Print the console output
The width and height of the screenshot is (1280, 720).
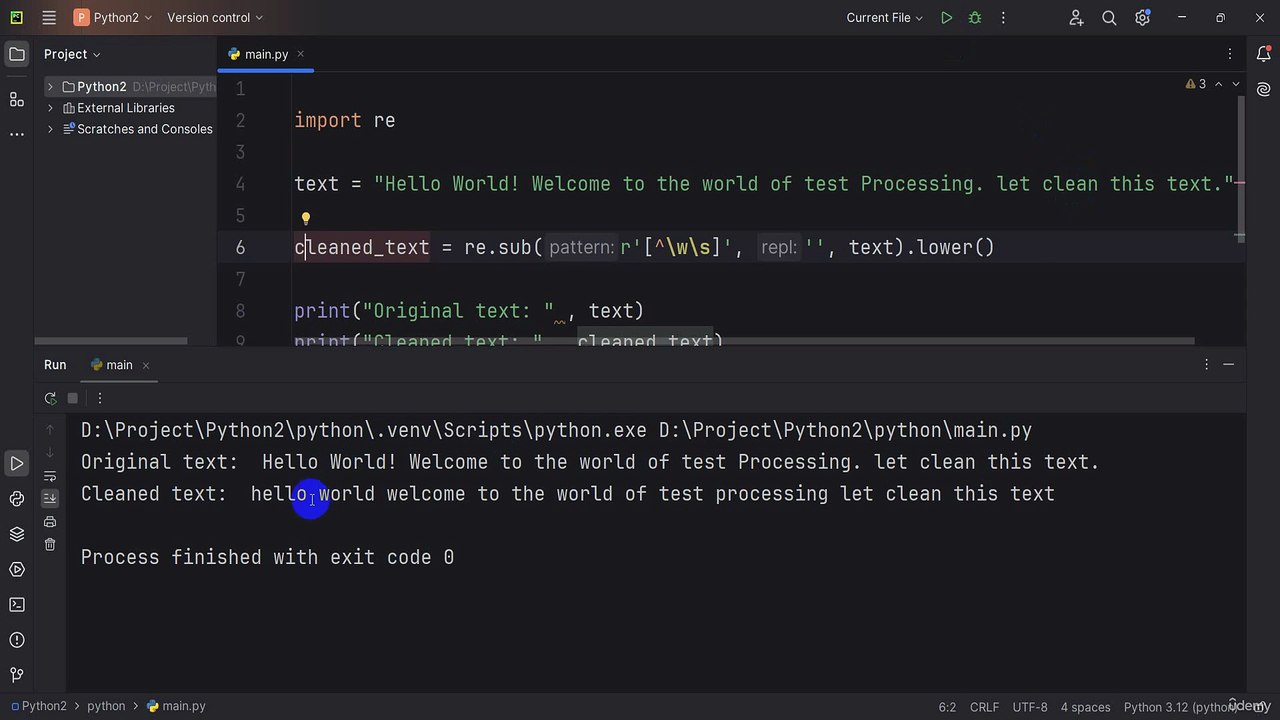click(x=50, y=521)
